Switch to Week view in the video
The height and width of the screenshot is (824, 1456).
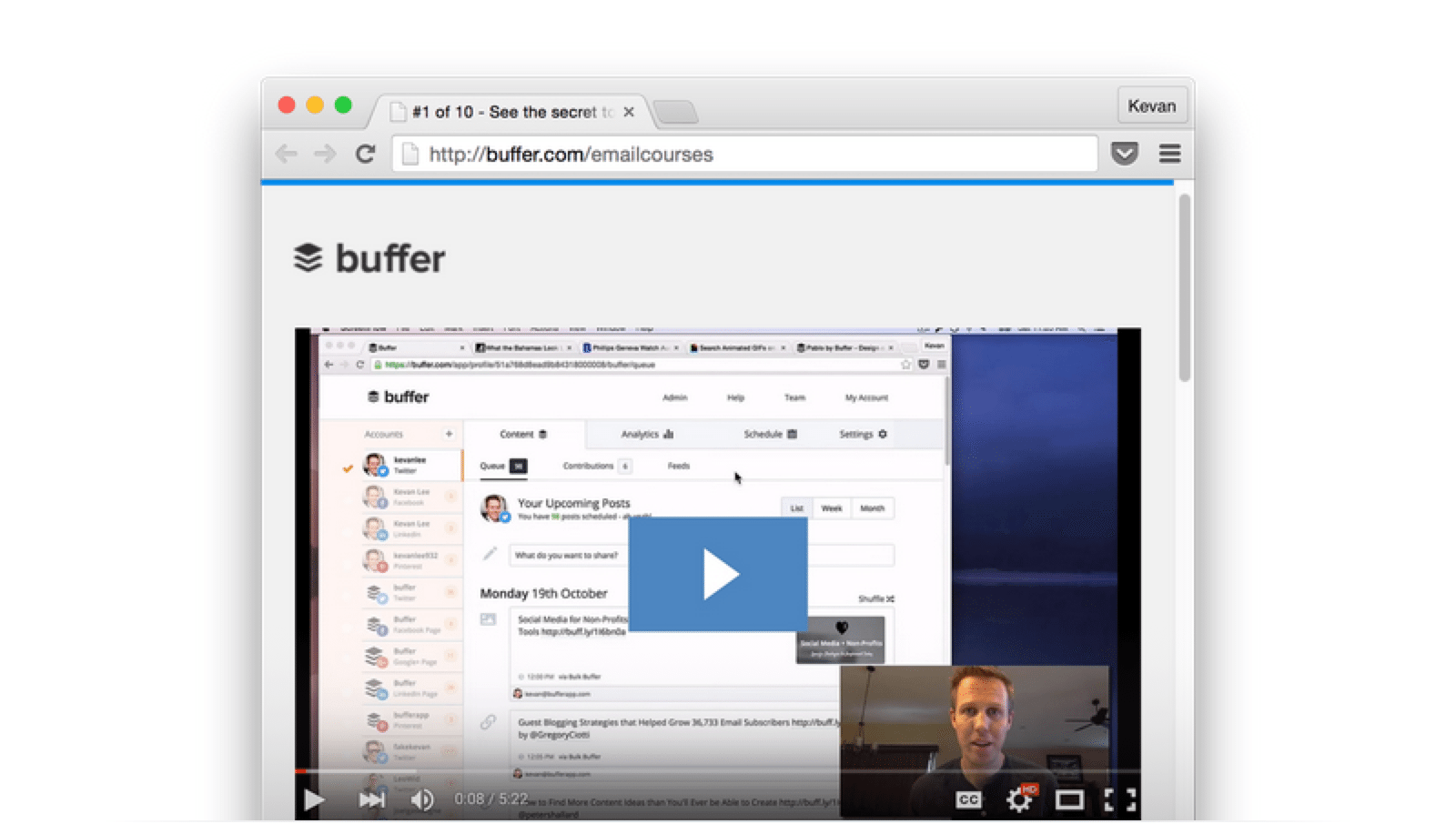[x=832, y=508]
